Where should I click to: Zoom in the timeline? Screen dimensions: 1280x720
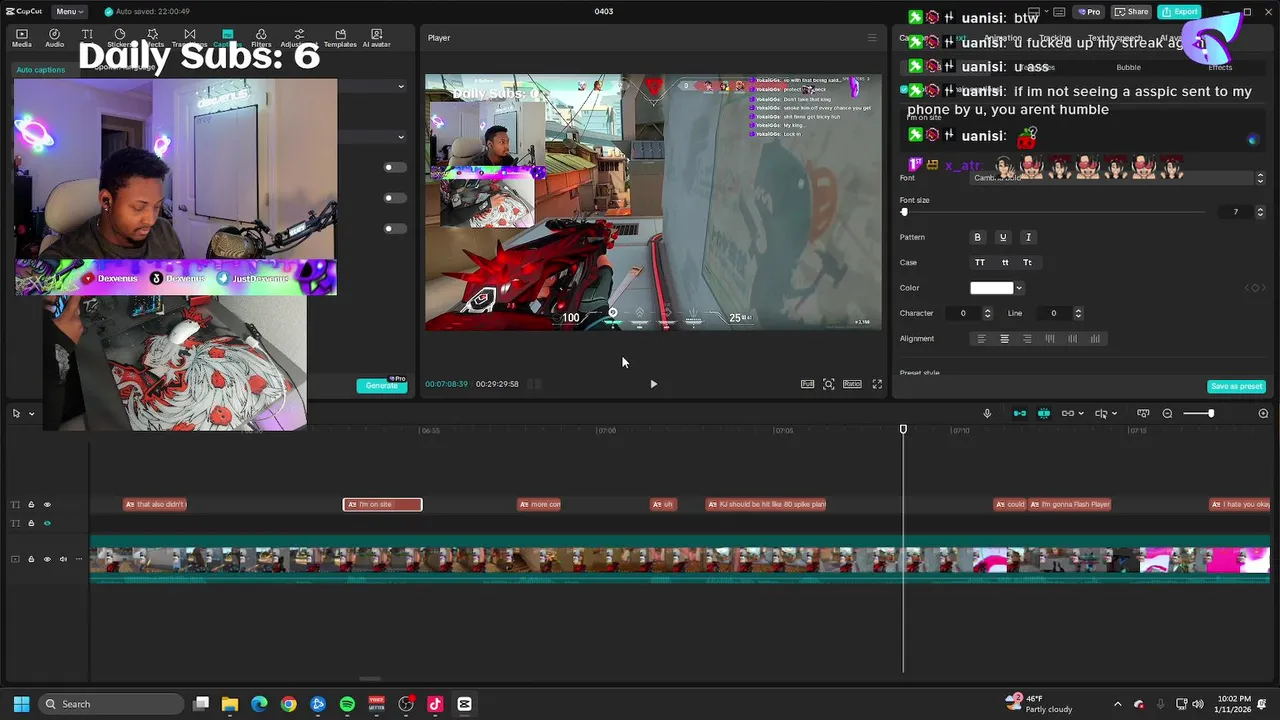(1263, 413)
